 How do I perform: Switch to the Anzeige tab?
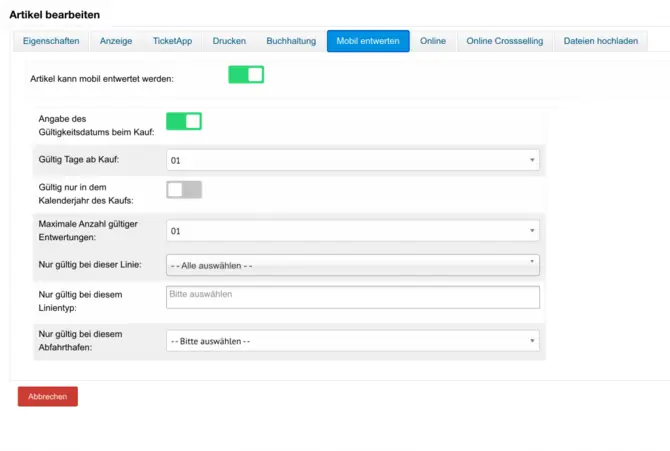click(x=116, y=41)
